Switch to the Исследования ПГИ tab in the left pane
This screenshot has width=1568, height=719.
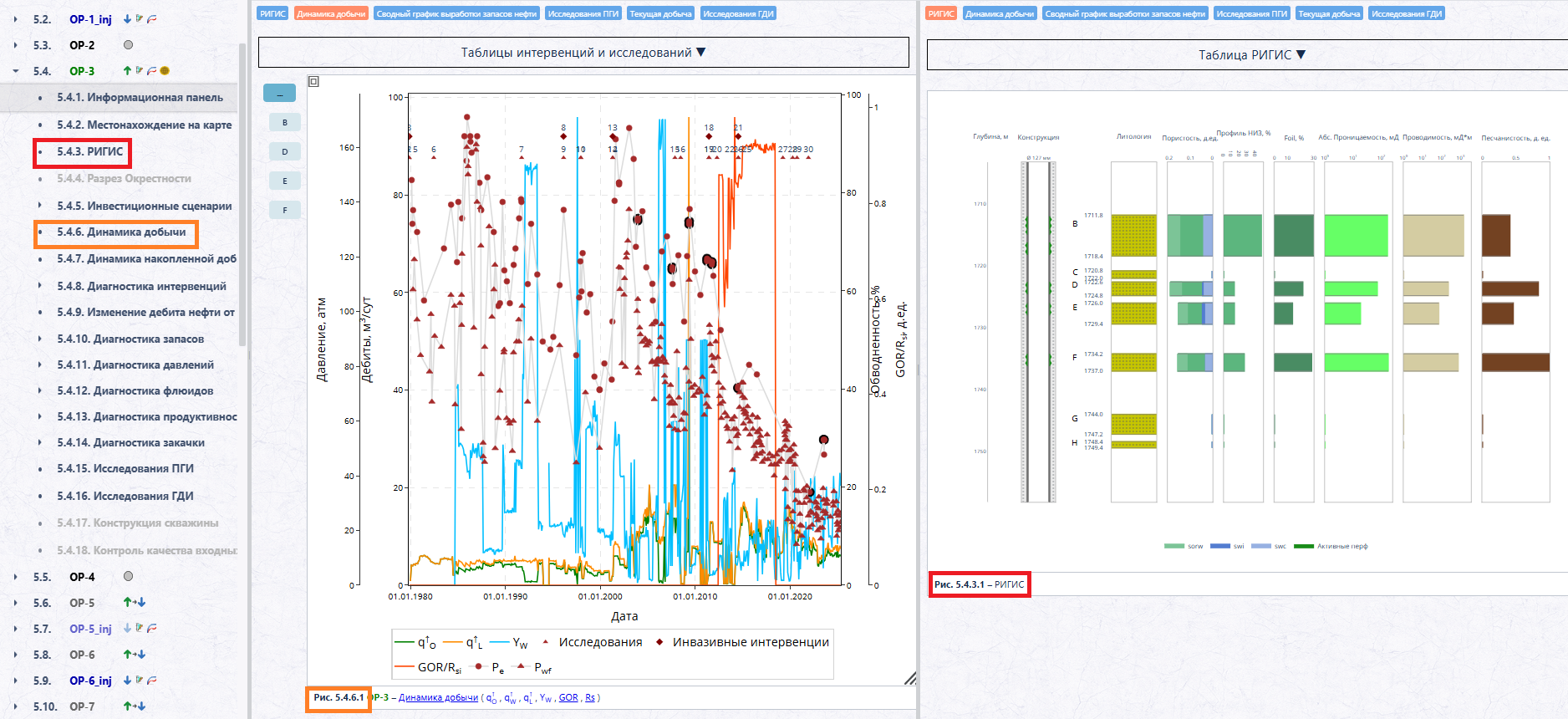point(583,13)
